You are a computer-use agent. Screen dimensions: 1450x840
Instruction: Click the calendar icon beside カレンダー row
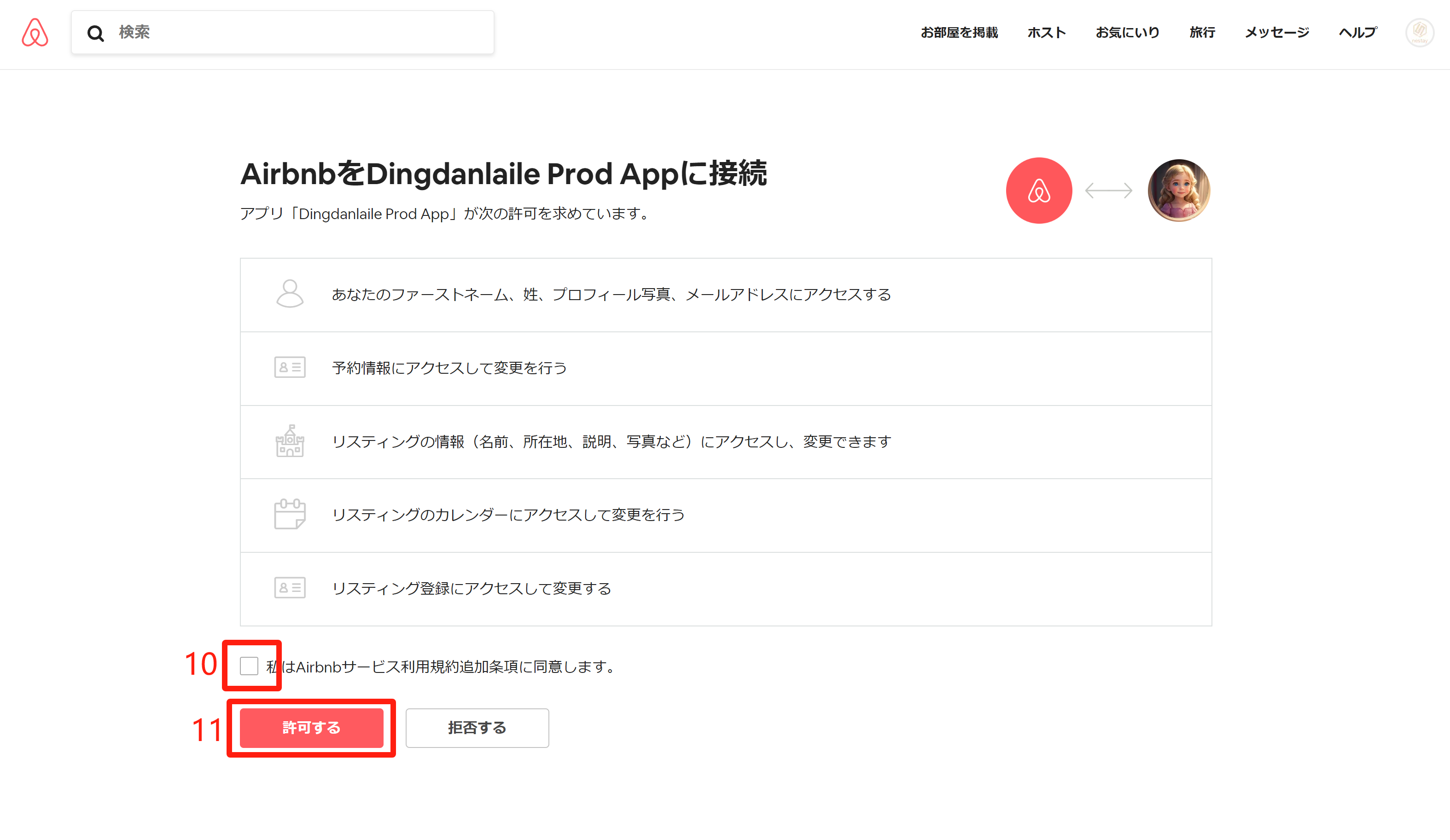[x=290, y=515]
